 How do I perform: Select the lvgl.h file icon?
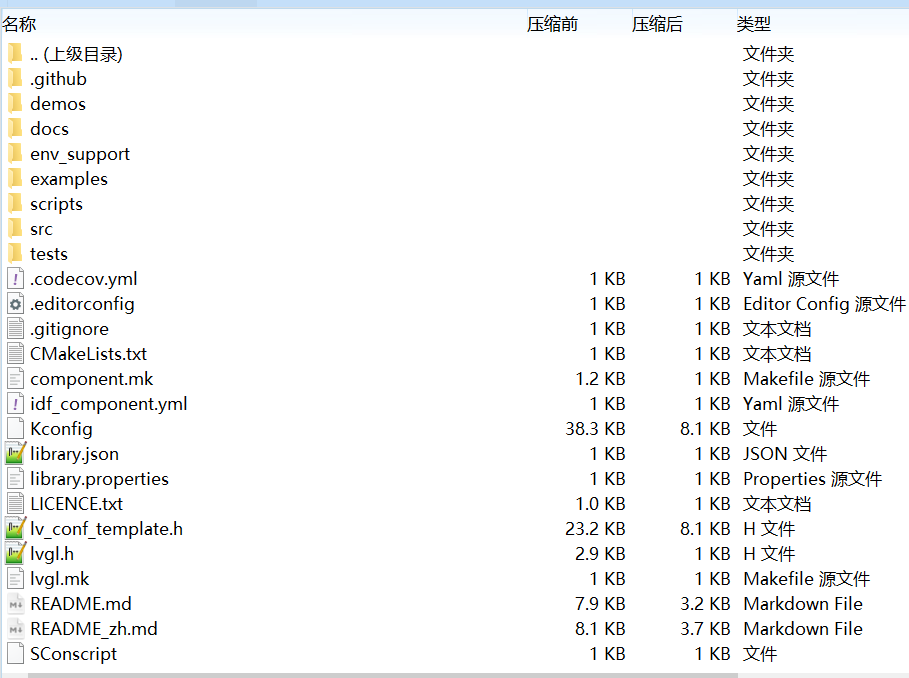click(14, 554)
